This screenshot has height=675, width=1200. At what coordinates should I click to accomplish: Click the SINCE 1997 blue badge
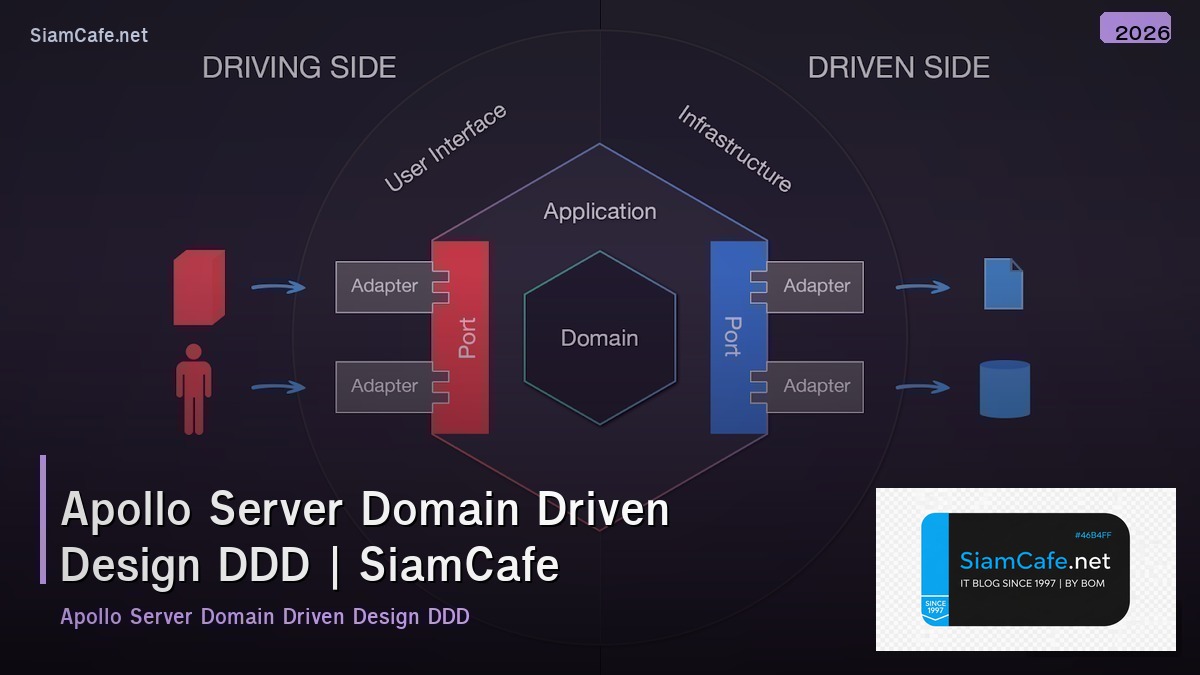click(934, 605)
